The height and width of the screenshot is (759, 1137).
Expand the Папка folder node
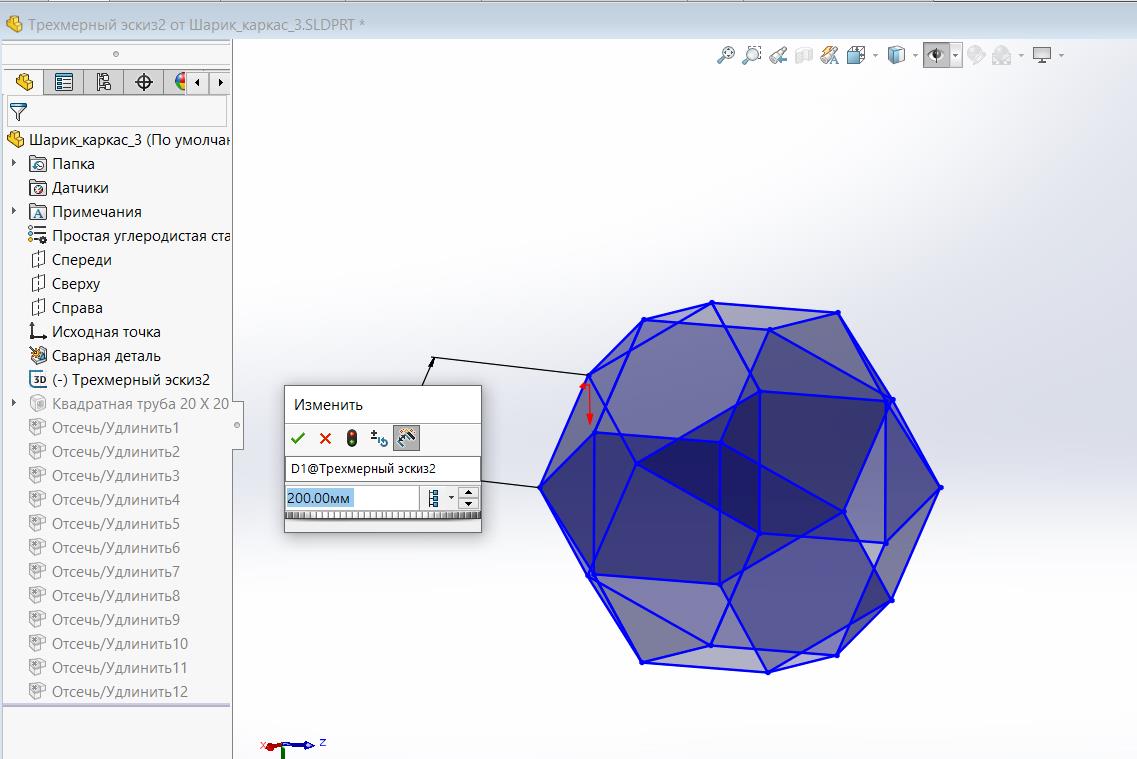(x=14, y=163)
